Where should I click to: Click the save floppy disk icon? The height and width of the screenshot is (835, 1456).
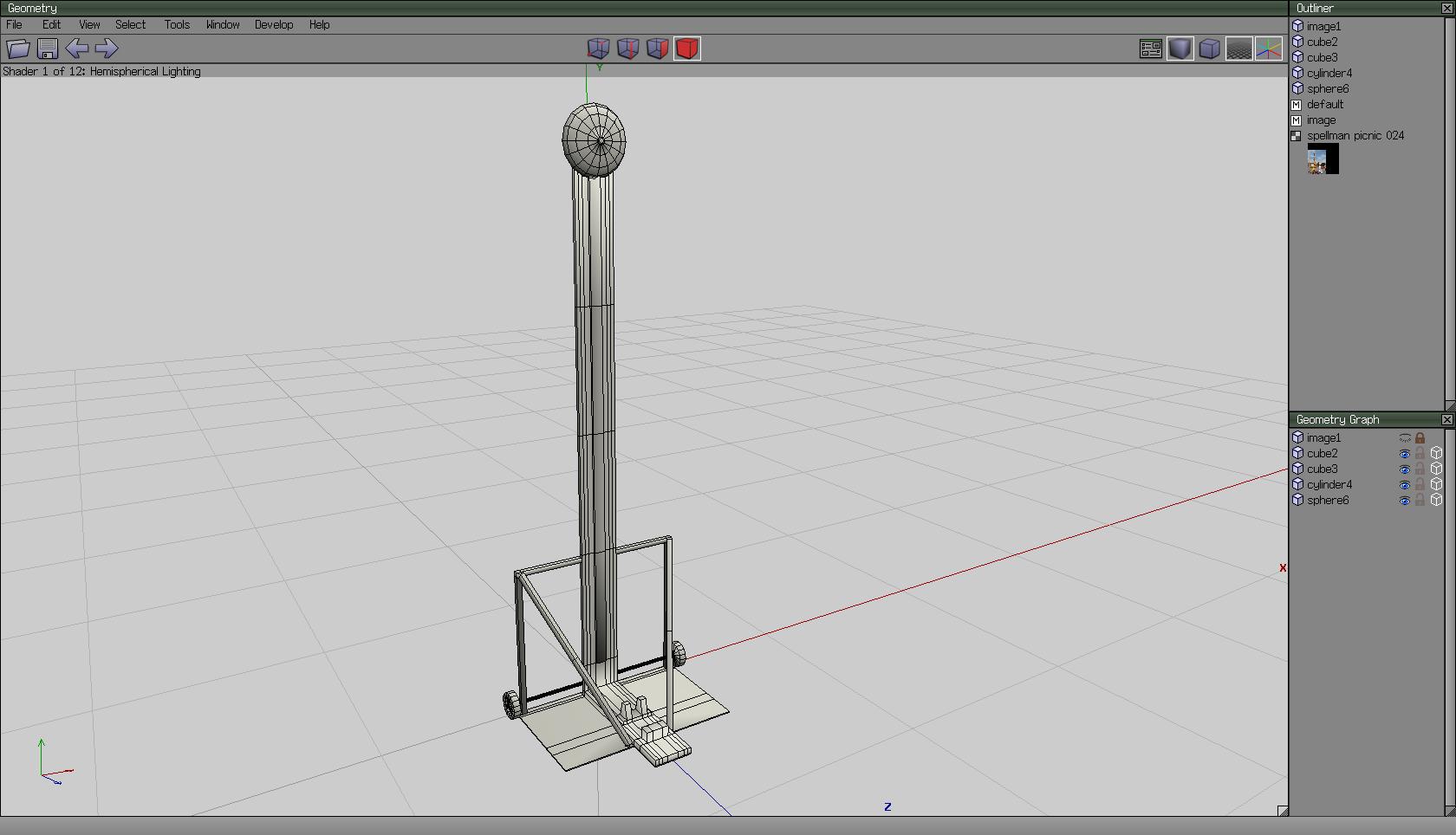[x=48, y=49]
